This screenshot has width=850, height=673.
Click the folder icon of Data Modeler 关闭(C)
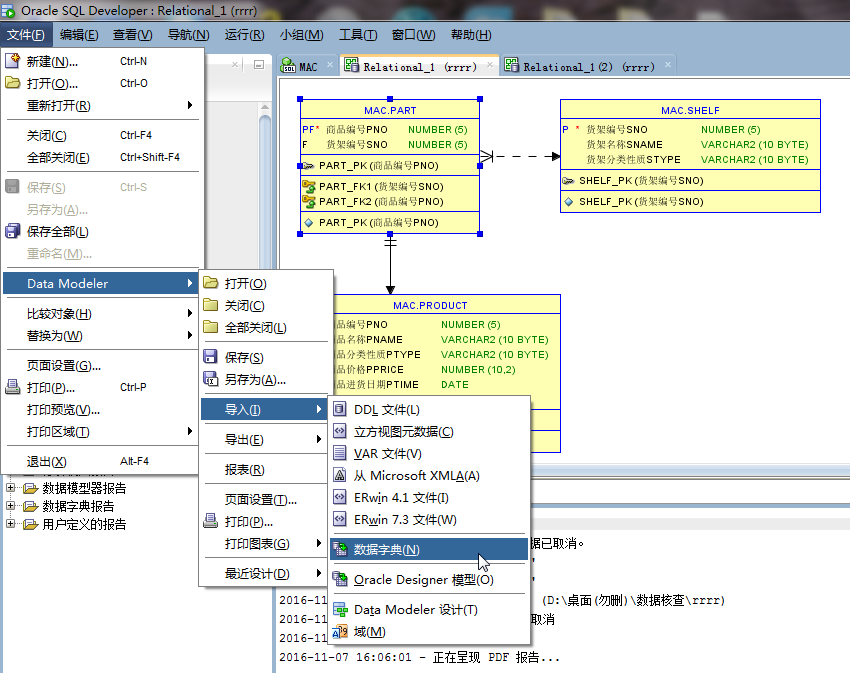click(x=210, y=305)
